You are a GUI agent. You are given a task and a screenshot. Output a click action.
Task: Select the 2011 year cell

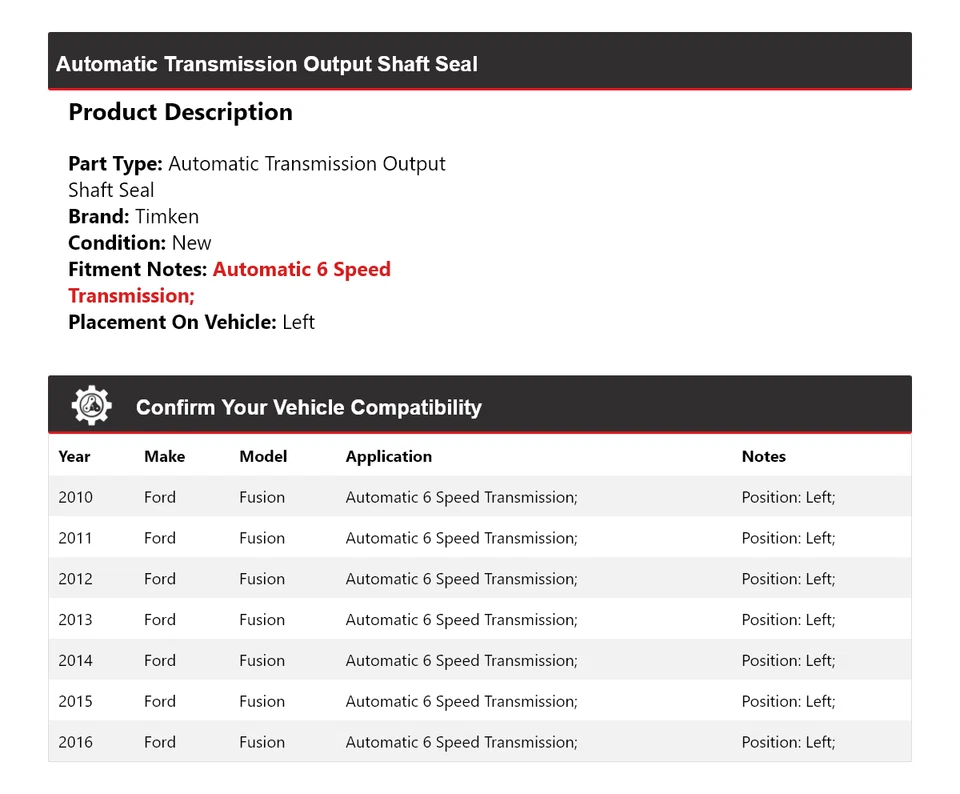pyautogui.click(x=75, y=538)
